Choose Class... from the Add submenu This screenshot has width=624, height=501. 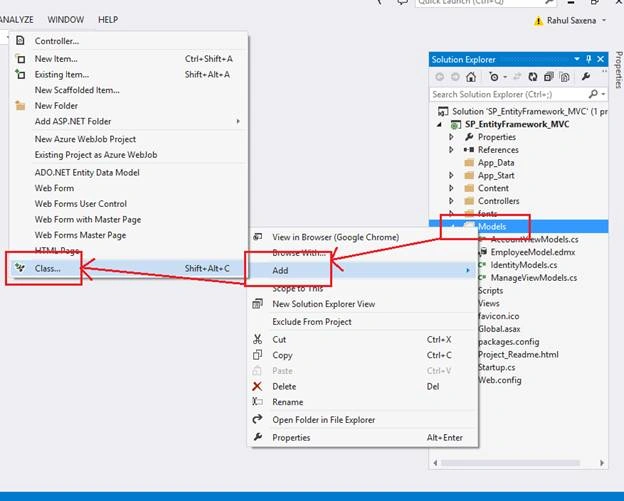point(129,268)
